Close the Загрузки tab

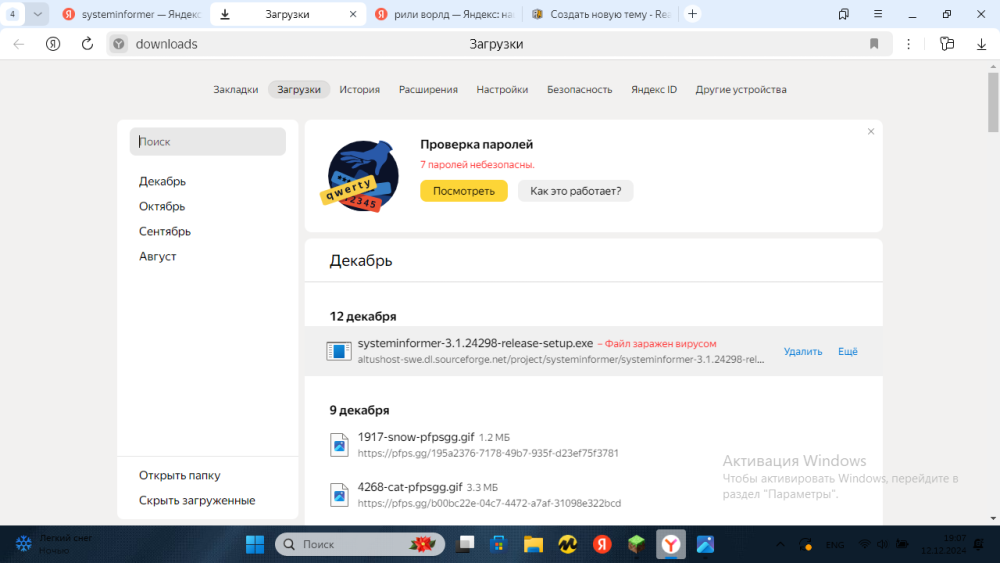coord(353,14)
